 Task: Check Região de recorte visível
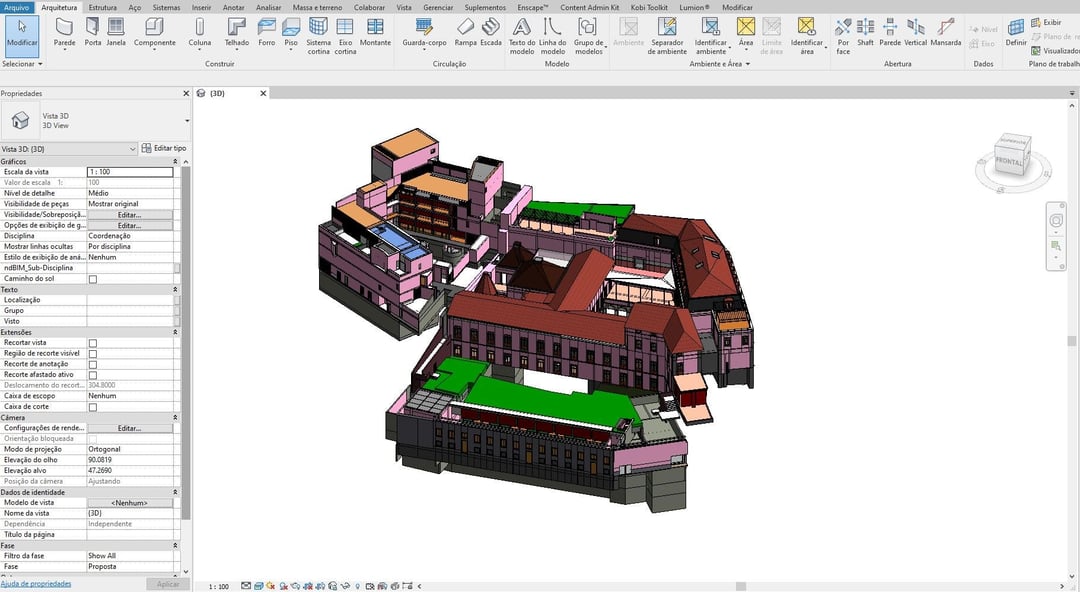pos(93,354)
